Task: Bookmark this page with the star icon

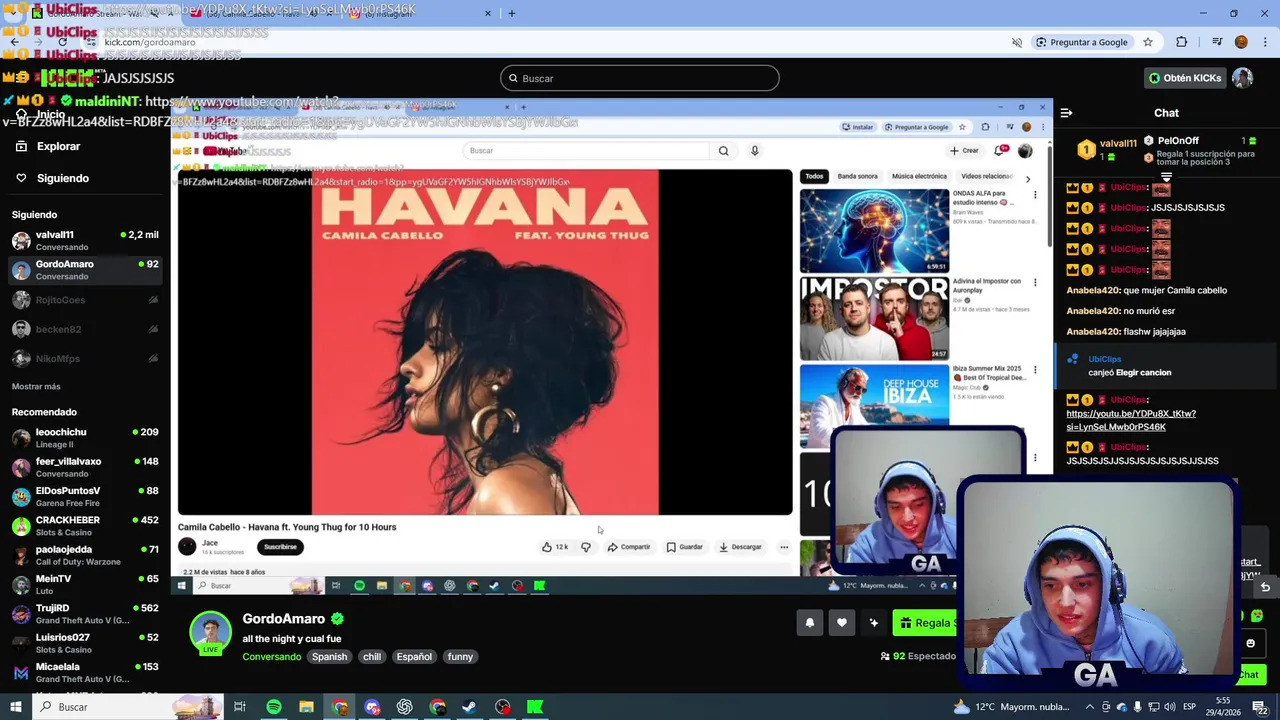Action: coord(1148,42)
